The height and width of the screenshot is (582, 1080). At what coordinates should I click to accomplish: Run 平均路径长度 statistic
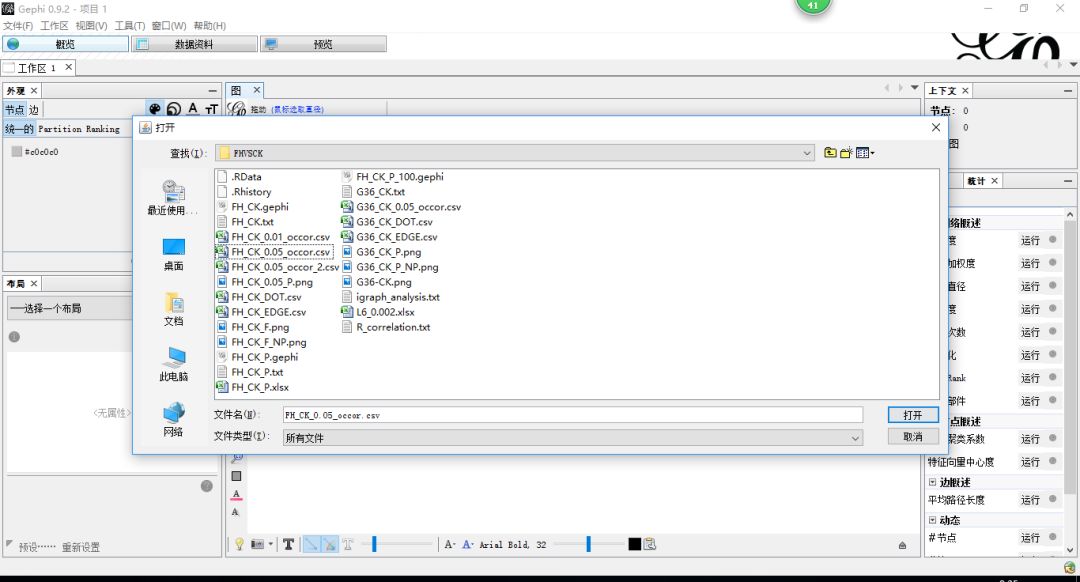click(x=1030, y=499)
